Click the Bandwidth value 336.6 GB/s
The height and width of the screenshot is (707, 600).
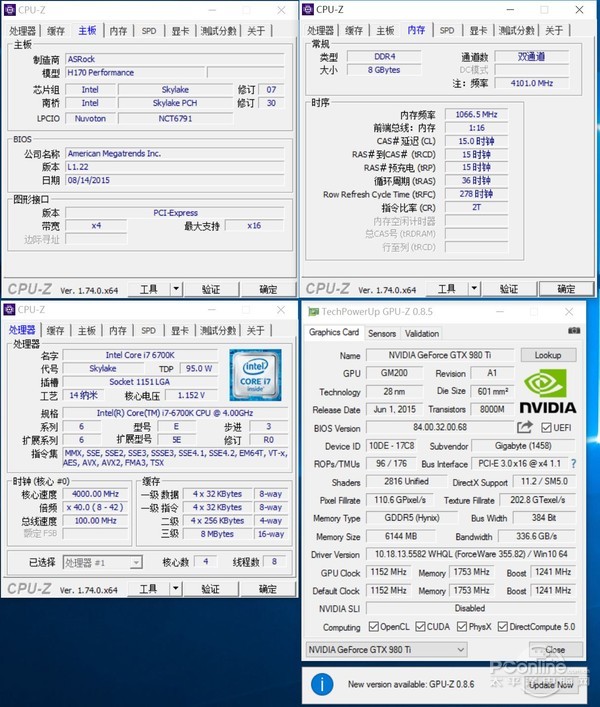coord(536,536)
